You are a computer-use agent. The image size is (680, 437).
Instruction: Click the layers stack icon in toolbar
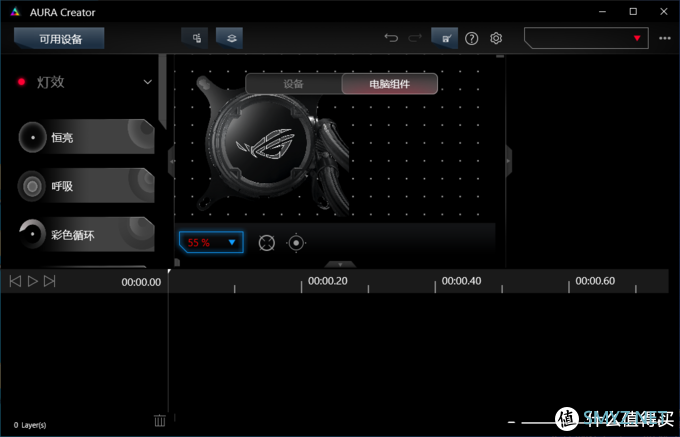pos(229,38)
